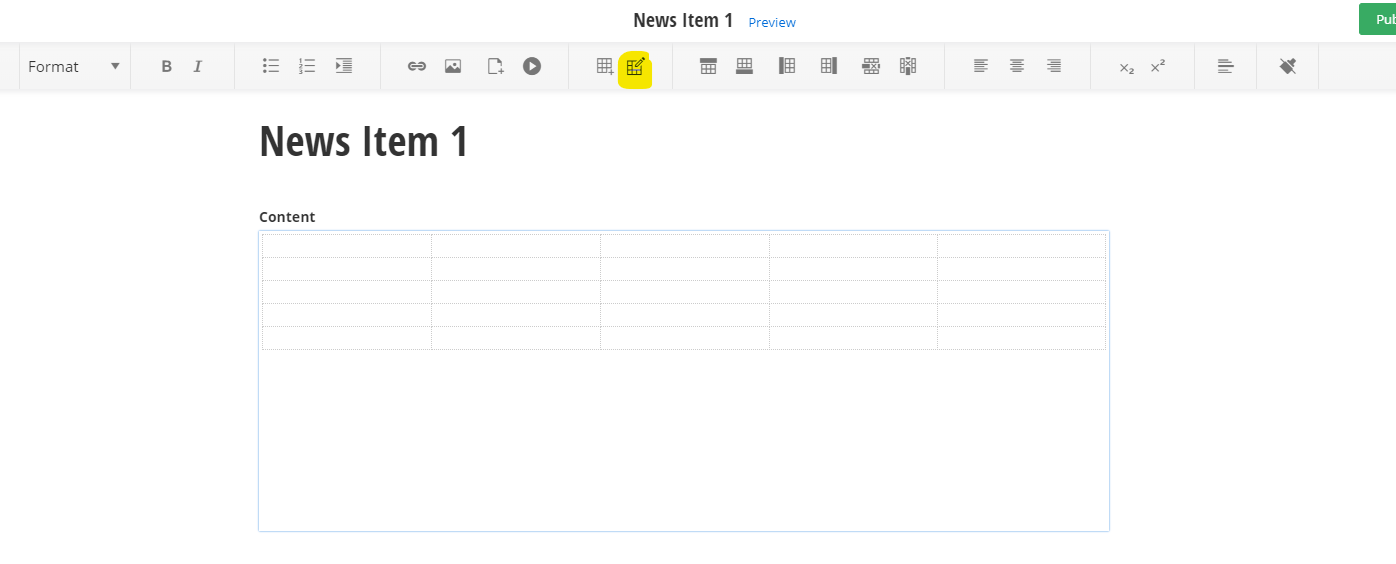Toggle italic formatting
1396x564 pixels.
197,67
